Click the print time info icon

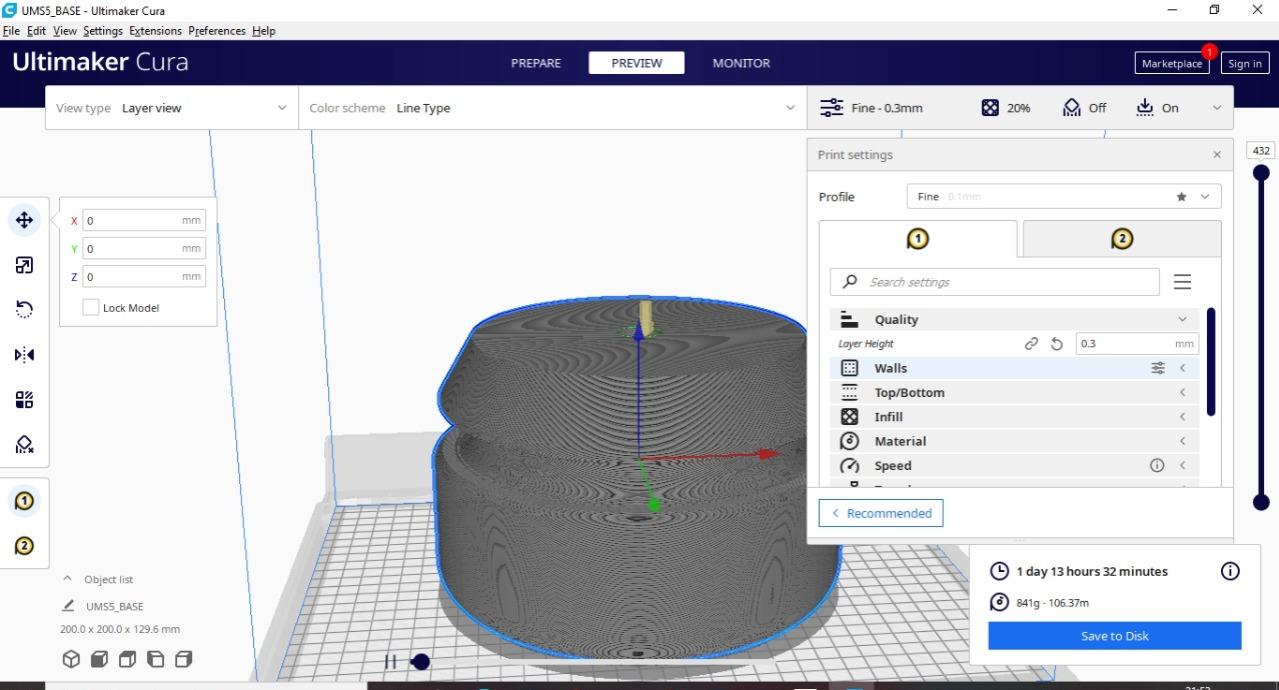pyautogui.click(x=1230, y=571)
